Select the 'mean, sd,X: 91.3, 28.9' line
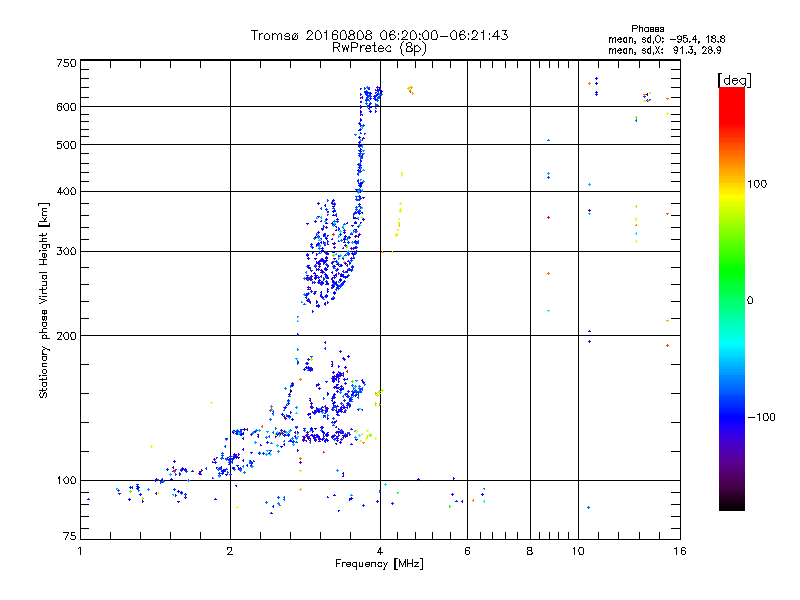This screenshot has height=600, width=800. tap(664, 50)
